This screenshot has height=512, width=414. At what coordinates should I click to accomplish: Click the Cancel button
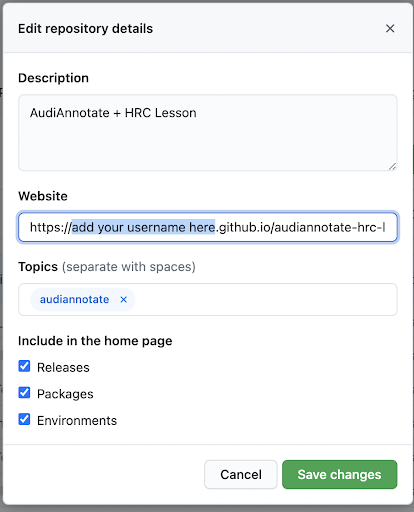(x=241, y=475)
